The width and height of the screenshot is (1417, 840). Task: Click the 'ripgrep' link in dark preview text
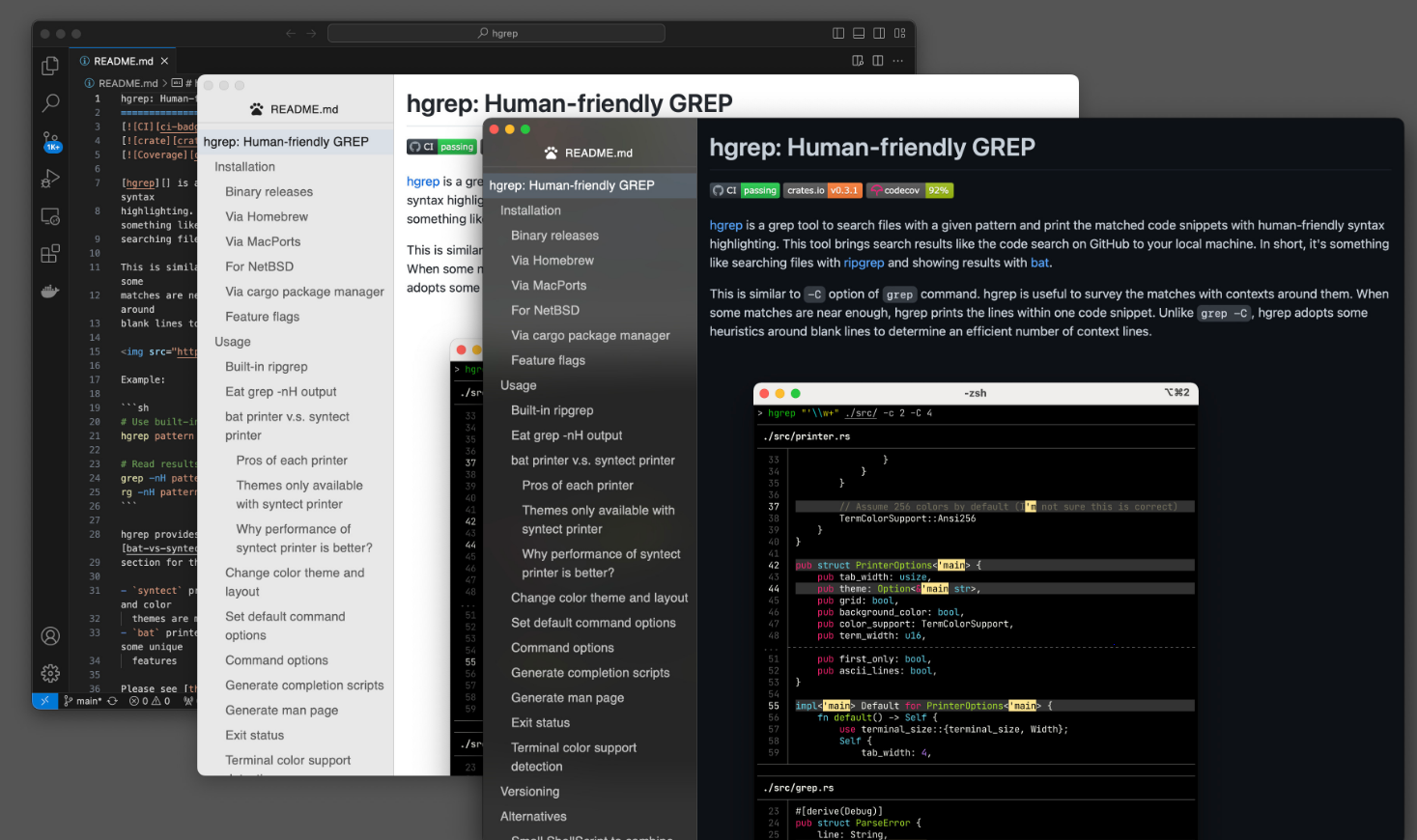coord(864,263)
